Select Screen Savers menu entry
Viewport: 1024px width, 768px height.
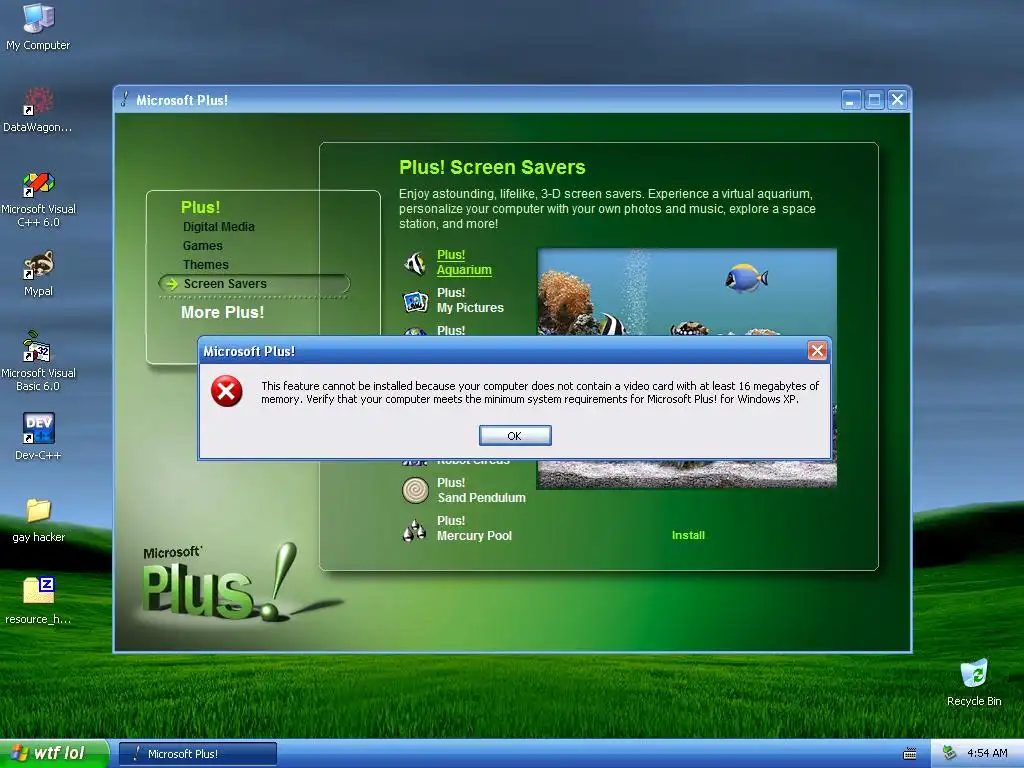225,283
